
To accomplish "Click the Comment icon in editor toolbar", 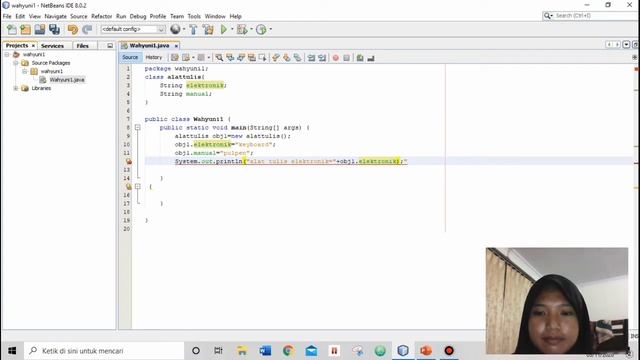I will pyautogui.click(x=360, y=58).
